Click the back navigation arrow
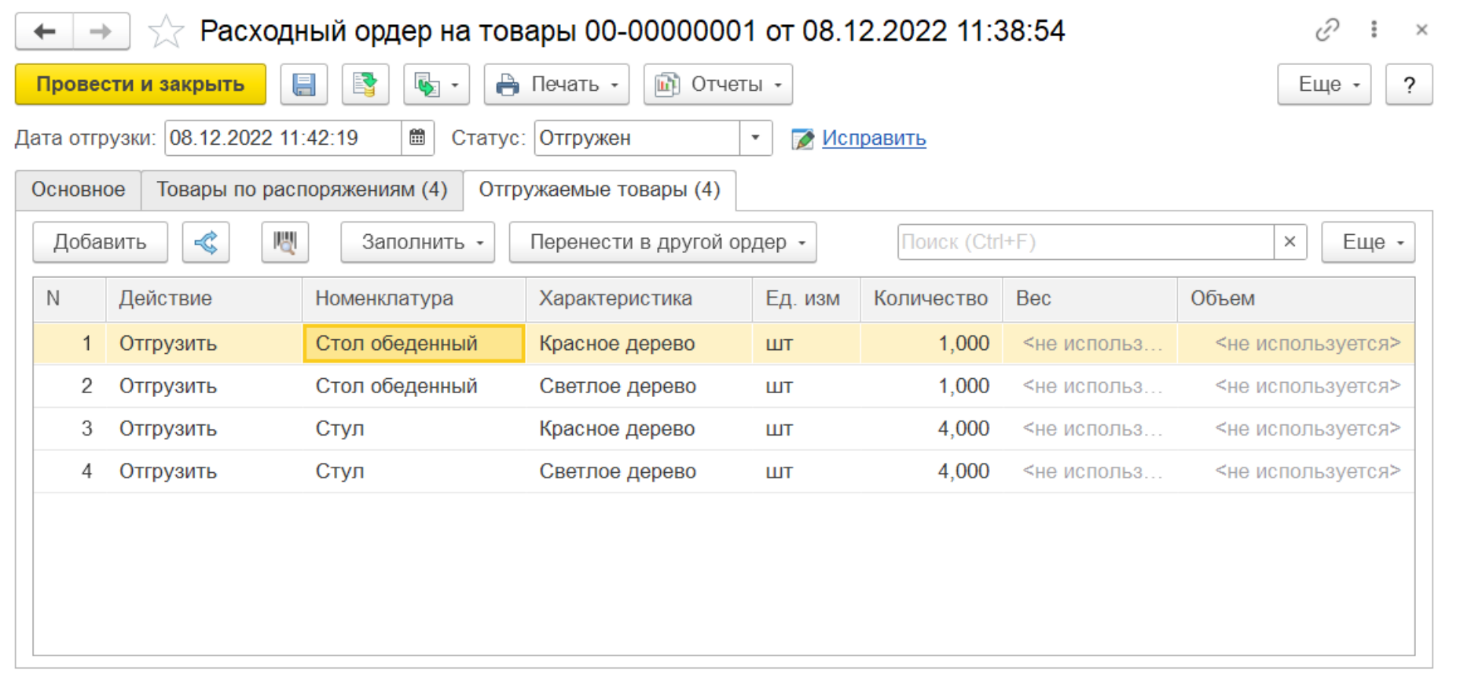 44,32
